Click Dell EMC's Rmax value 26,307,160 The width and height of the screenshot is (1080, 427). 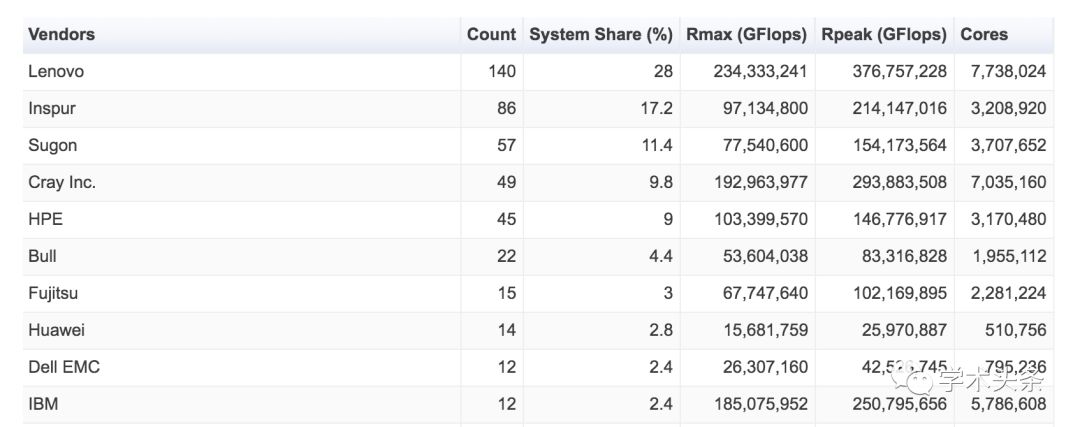[x=765, y=367]
